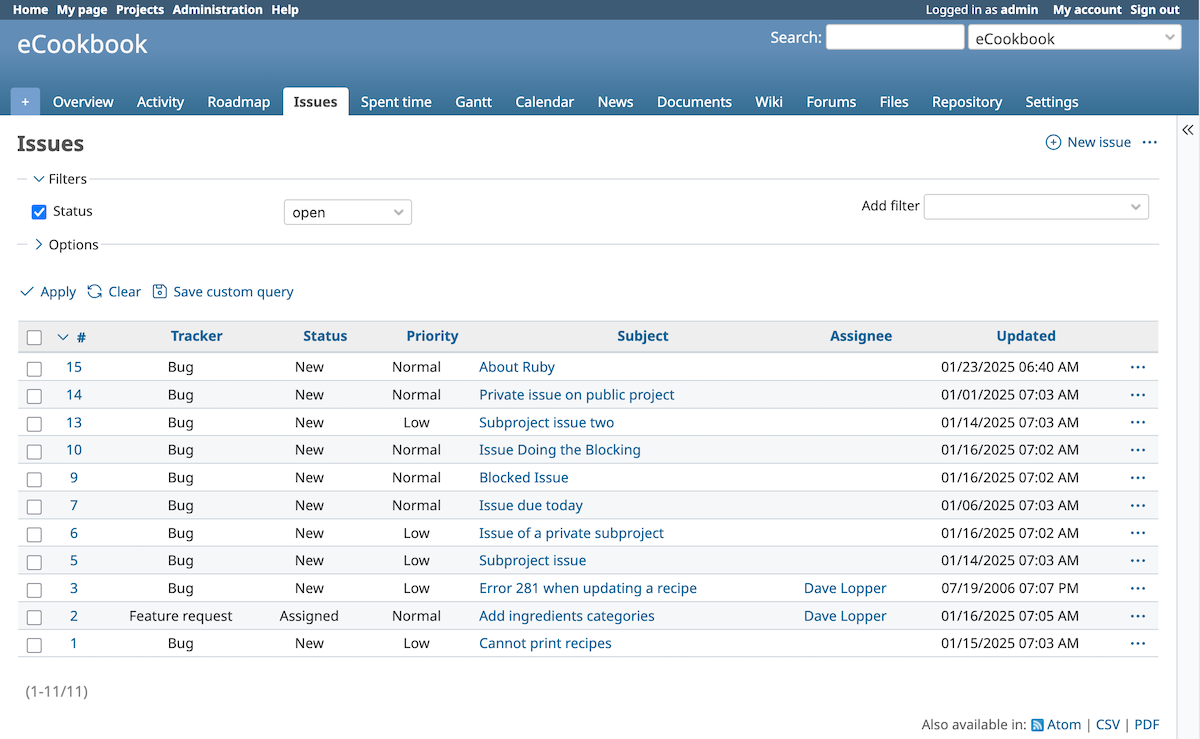The height and width of the screenshot is (739, 1200).
Task: Switch to the Gantt tab
Action: pos(473,101)
